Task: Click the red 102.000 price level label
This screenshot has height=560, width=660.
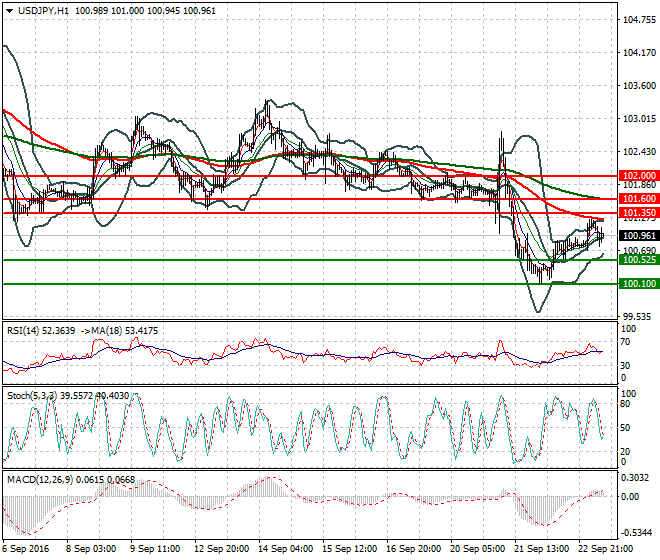Action: 638,175
